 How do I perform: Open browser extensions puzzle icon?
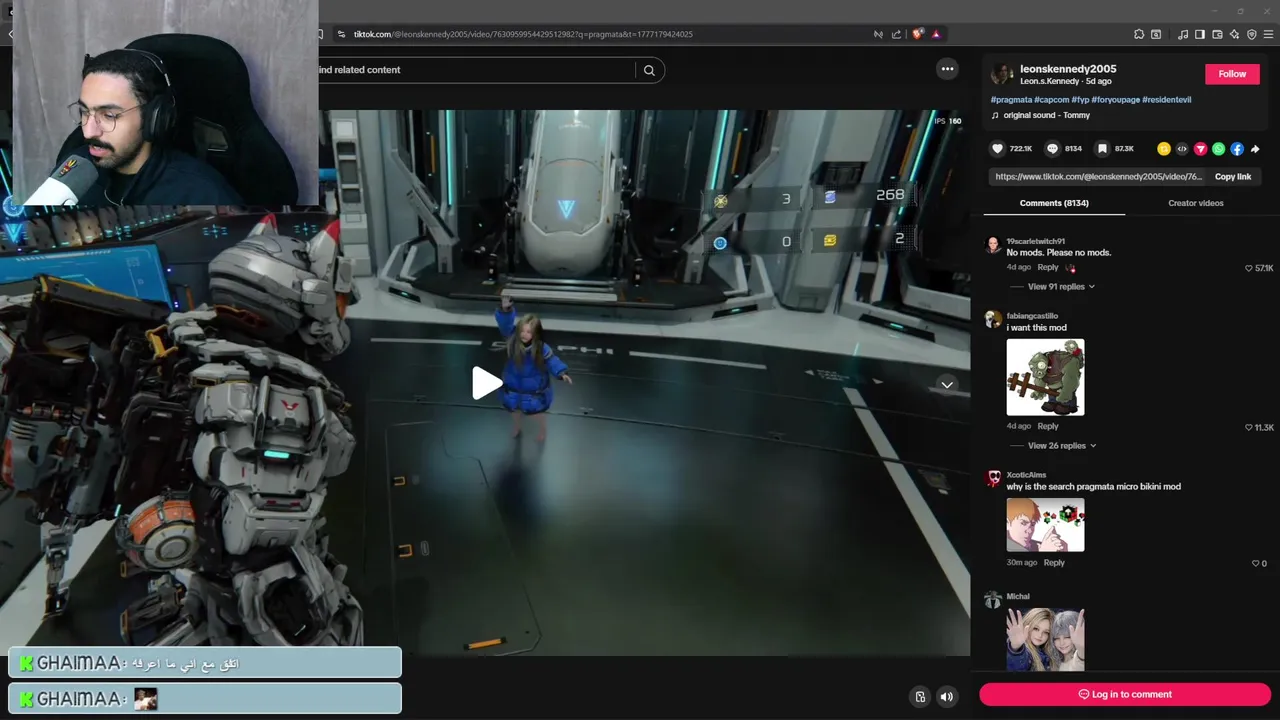[x=1139, y=34]
